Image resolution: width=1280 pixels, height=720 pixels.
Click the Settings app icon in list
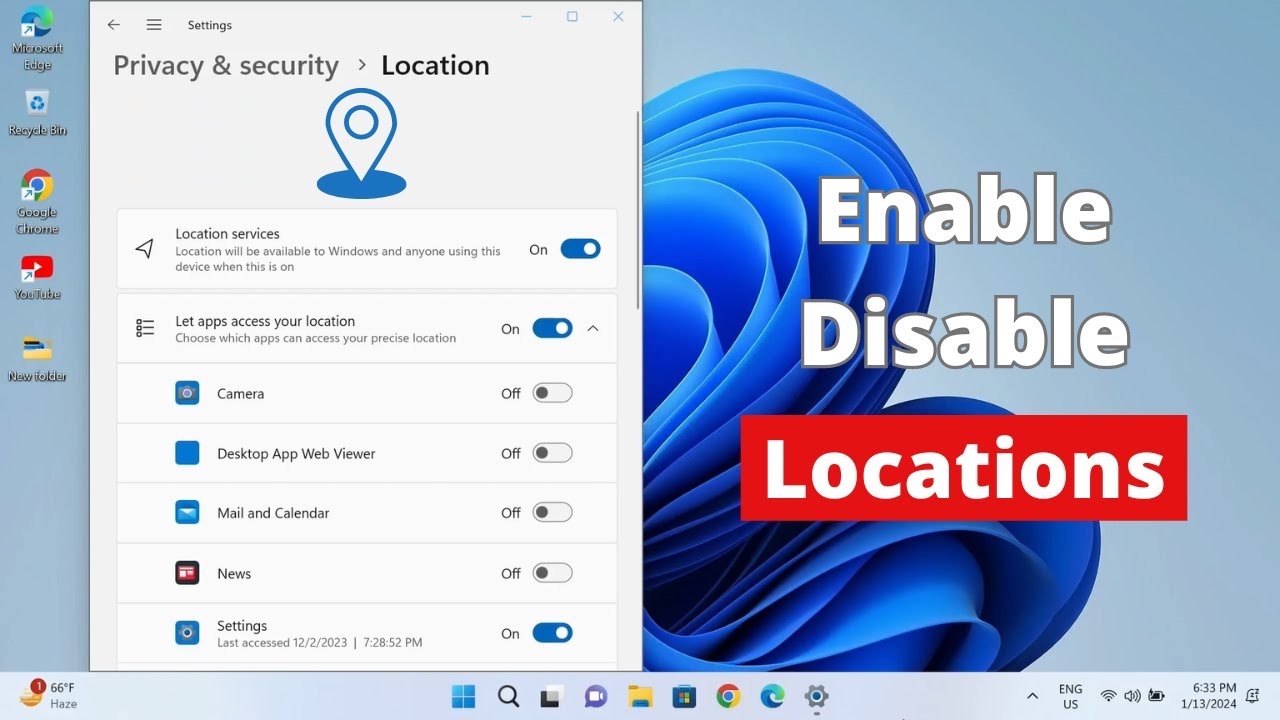[187, 633]
